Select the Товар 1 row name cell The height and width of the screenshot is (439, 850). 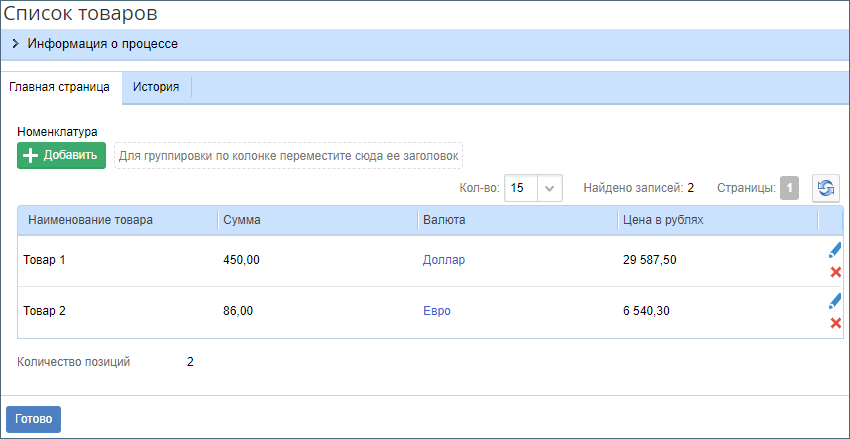(44, 260)
